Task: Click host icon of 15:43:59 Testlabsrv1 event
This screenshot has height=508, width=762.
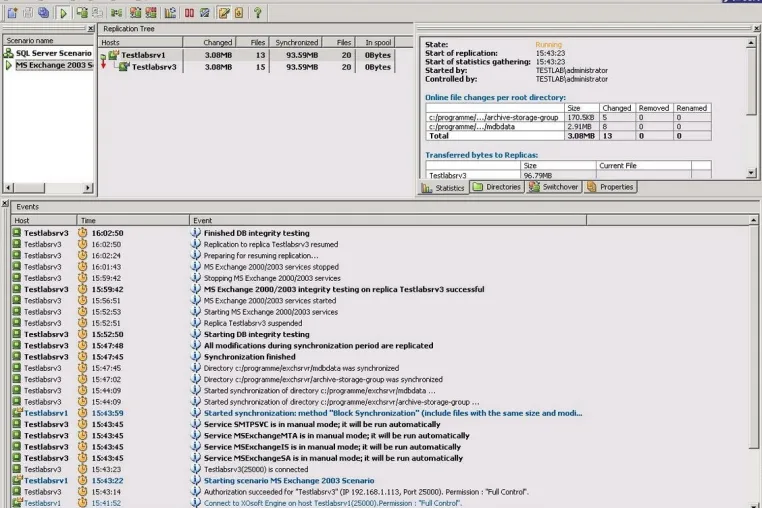Action: pyautogui.click(x=17, y=413)
